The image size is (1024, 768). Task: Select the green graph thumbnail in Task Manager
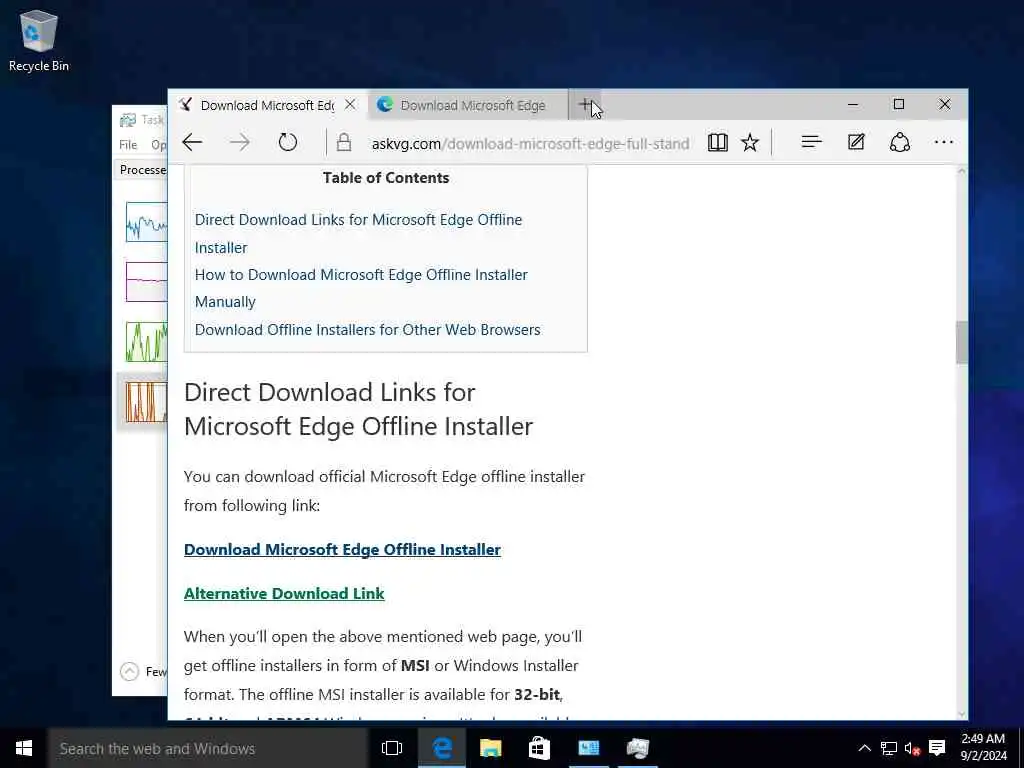tap(146, 342)
